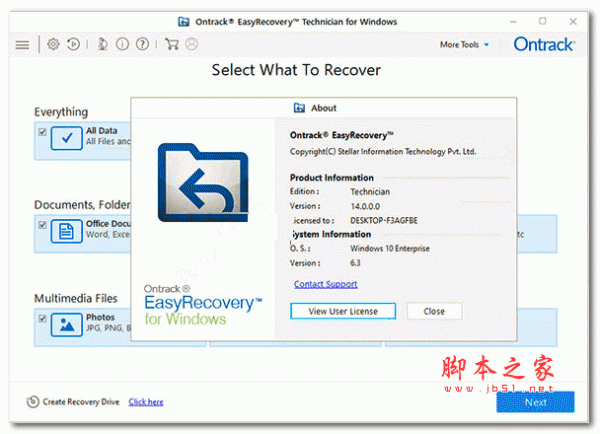600x434 pixels.
Task: Click the 'Select What To Recover' heading
Action: tap(296, 70)
